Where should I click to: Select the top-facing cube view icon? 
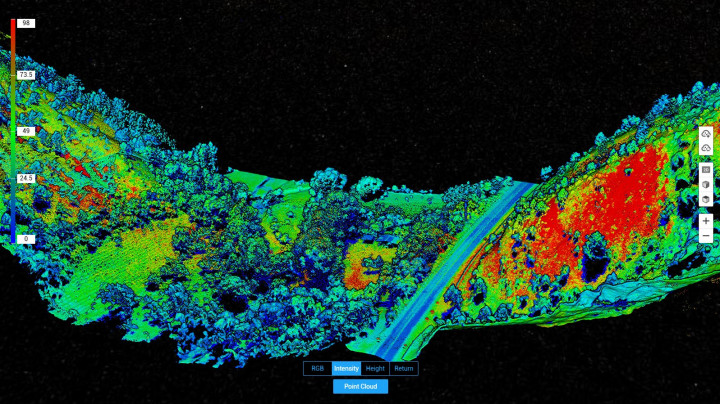tap(706, 199)
